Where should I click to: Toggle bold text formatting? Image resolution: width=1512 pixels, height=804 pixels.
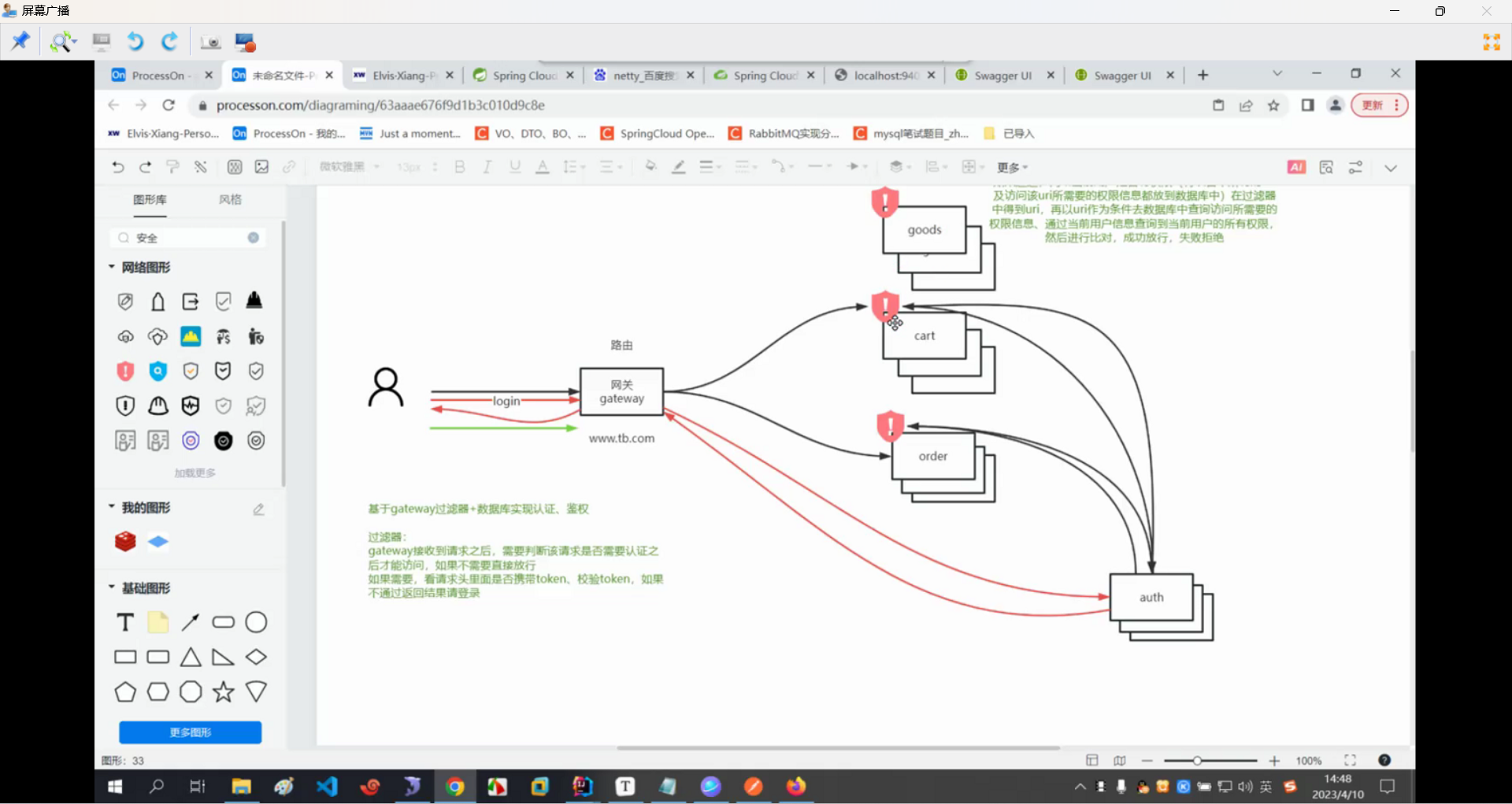tap(460, 167)
